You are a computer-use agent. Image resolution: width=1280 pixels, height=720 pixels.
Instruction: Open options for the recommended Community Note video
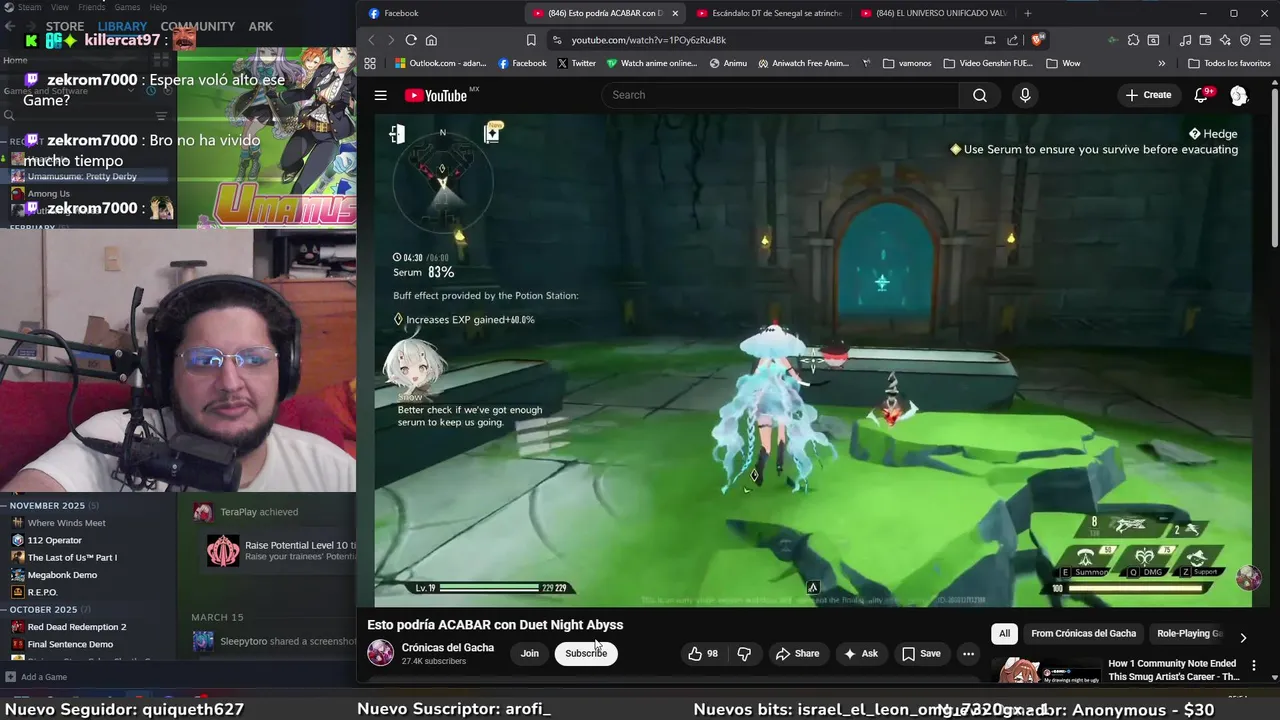[1254, 665]
